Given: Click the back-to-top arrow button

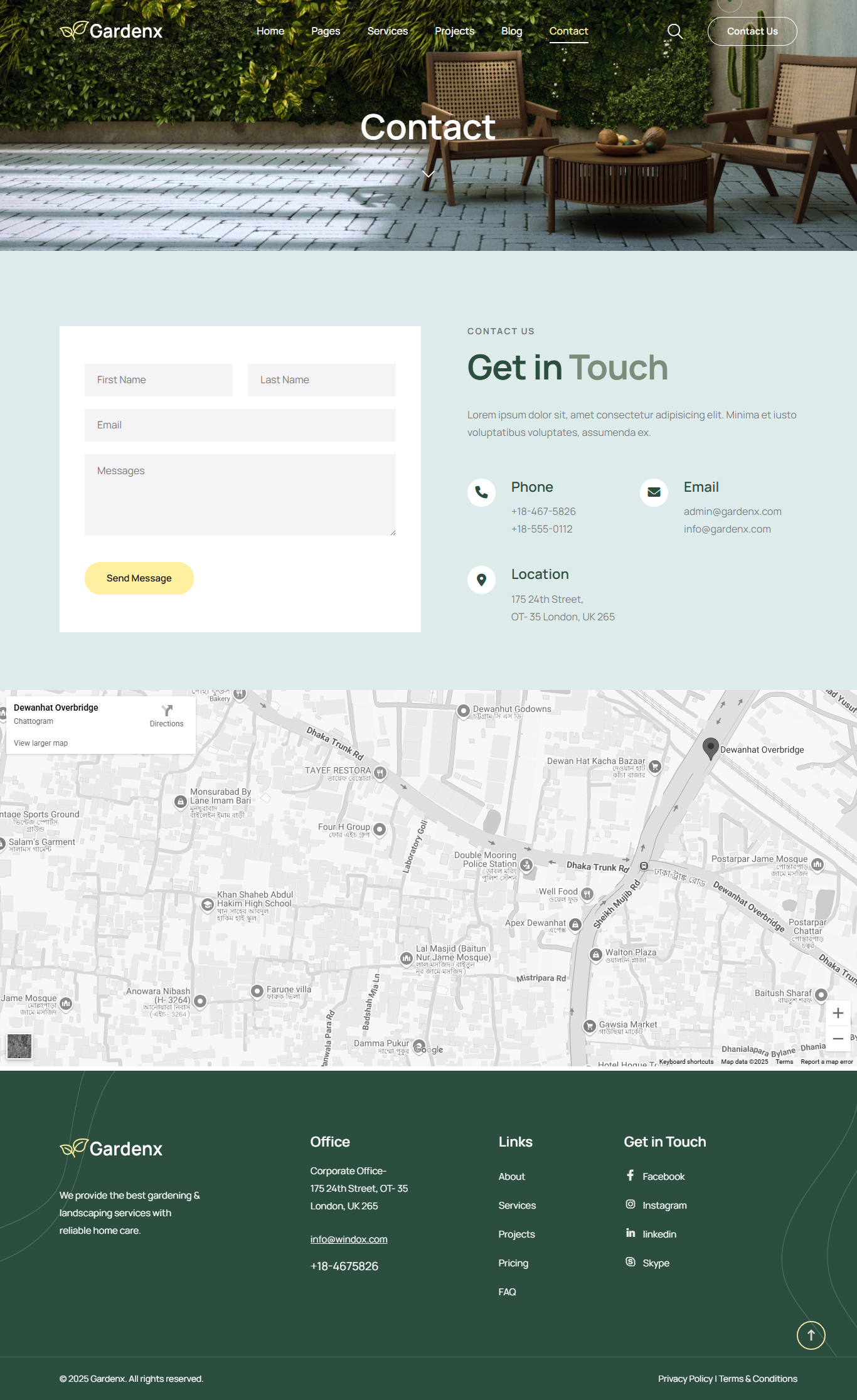Looking at the screenshot, I should (x=811, y=1335).
